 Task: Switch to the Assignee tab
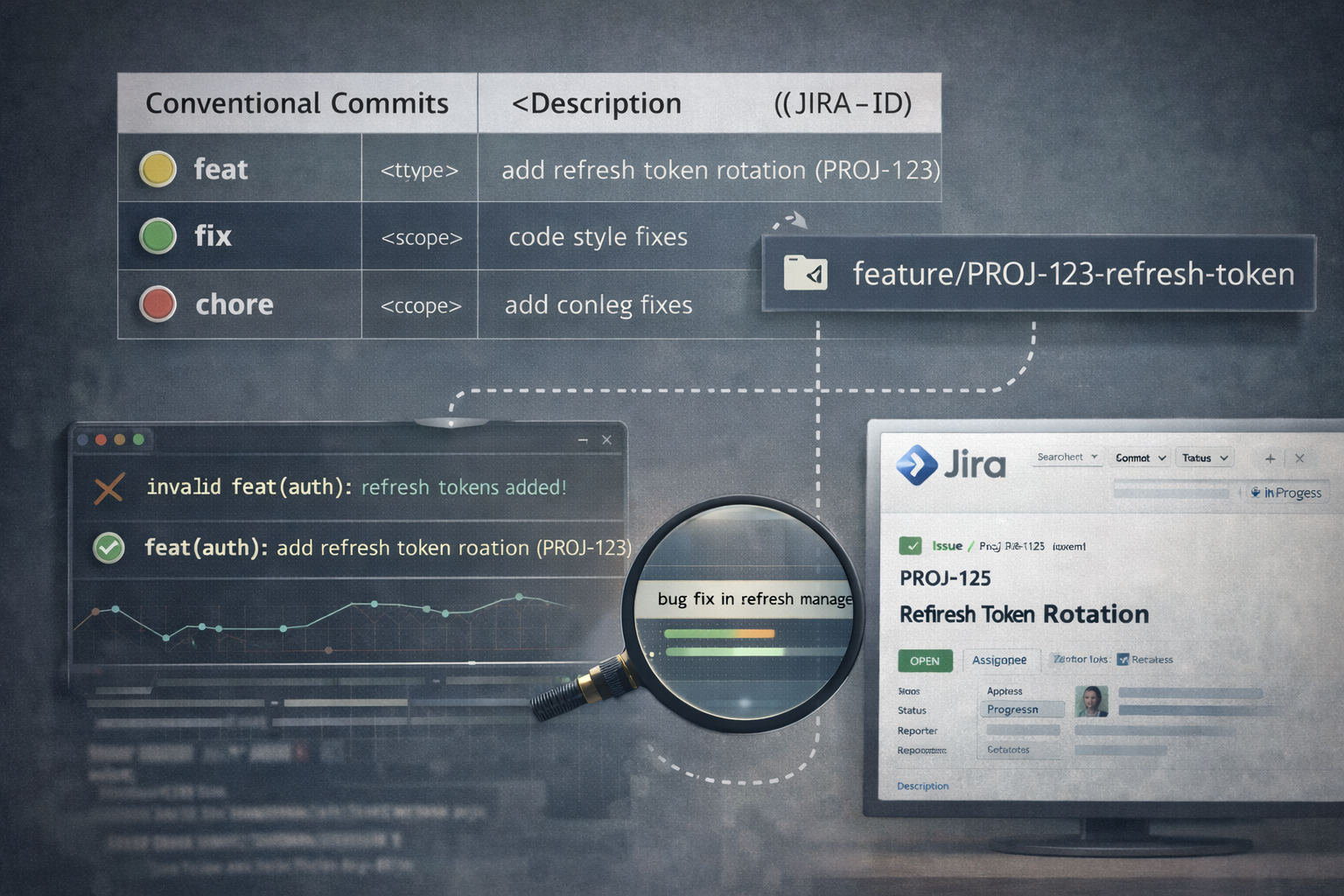999,661
